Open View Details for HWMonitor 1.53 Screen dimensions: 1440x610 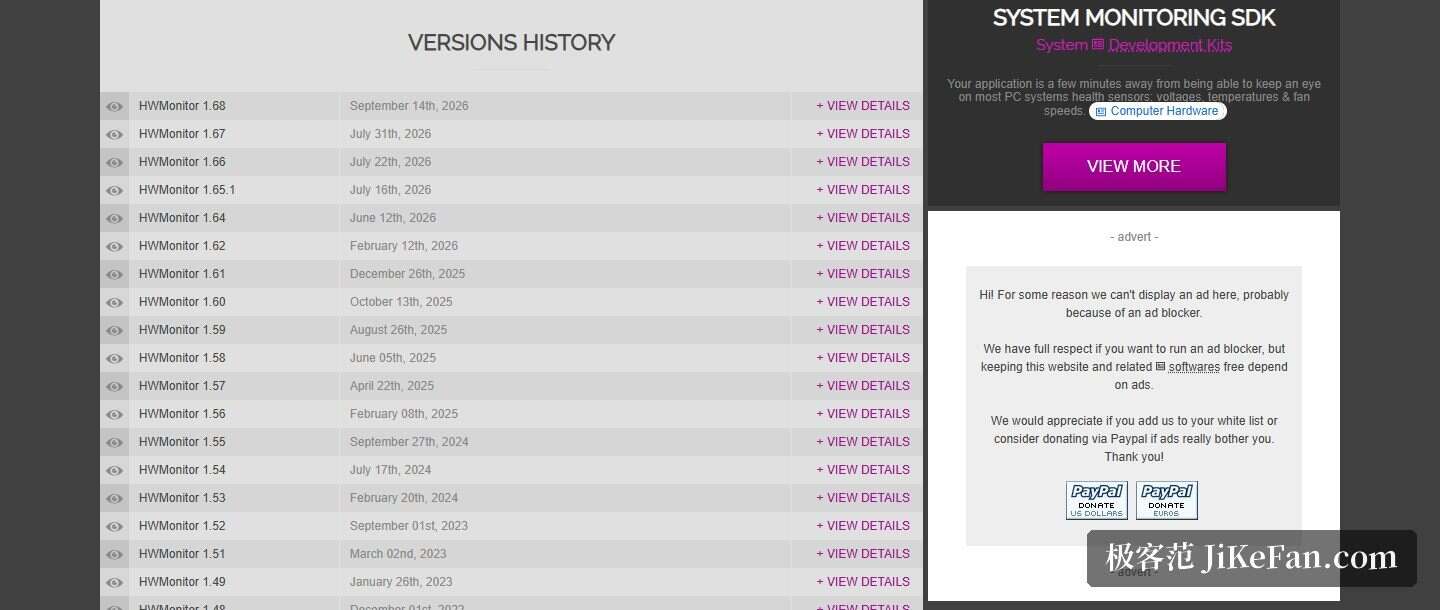pyautogui.click(x=863, y=498)
